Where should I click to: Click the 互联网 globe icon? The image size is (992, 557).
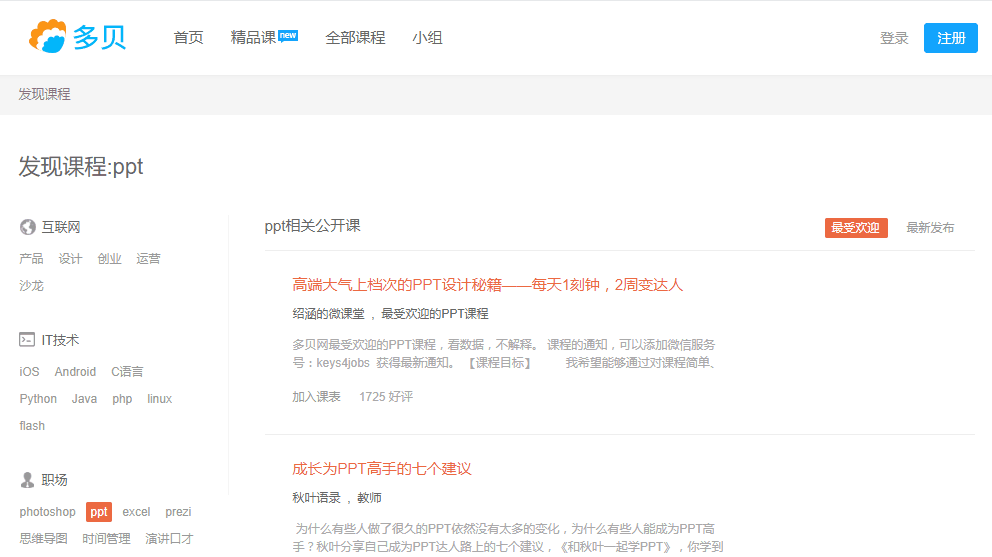click(x=27, y=227)
